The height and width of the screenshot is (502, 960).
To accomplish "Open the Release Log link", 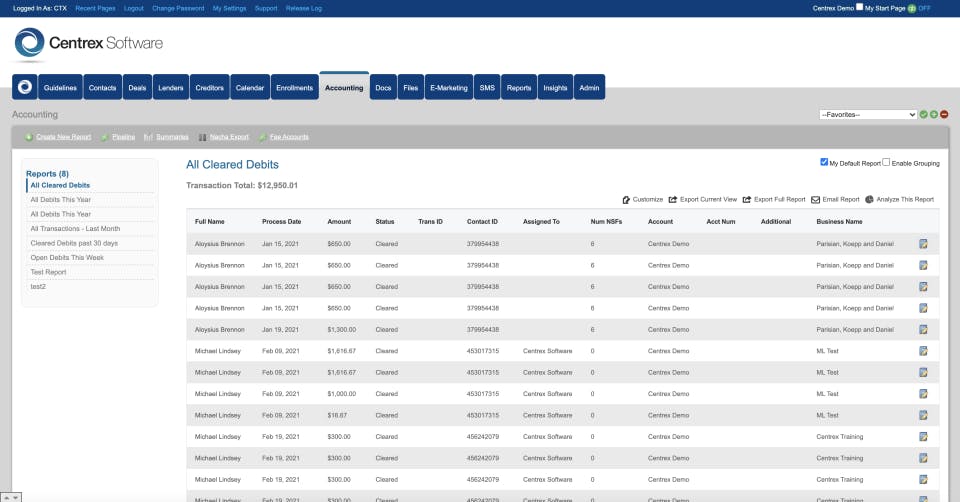I will (304, 9).
